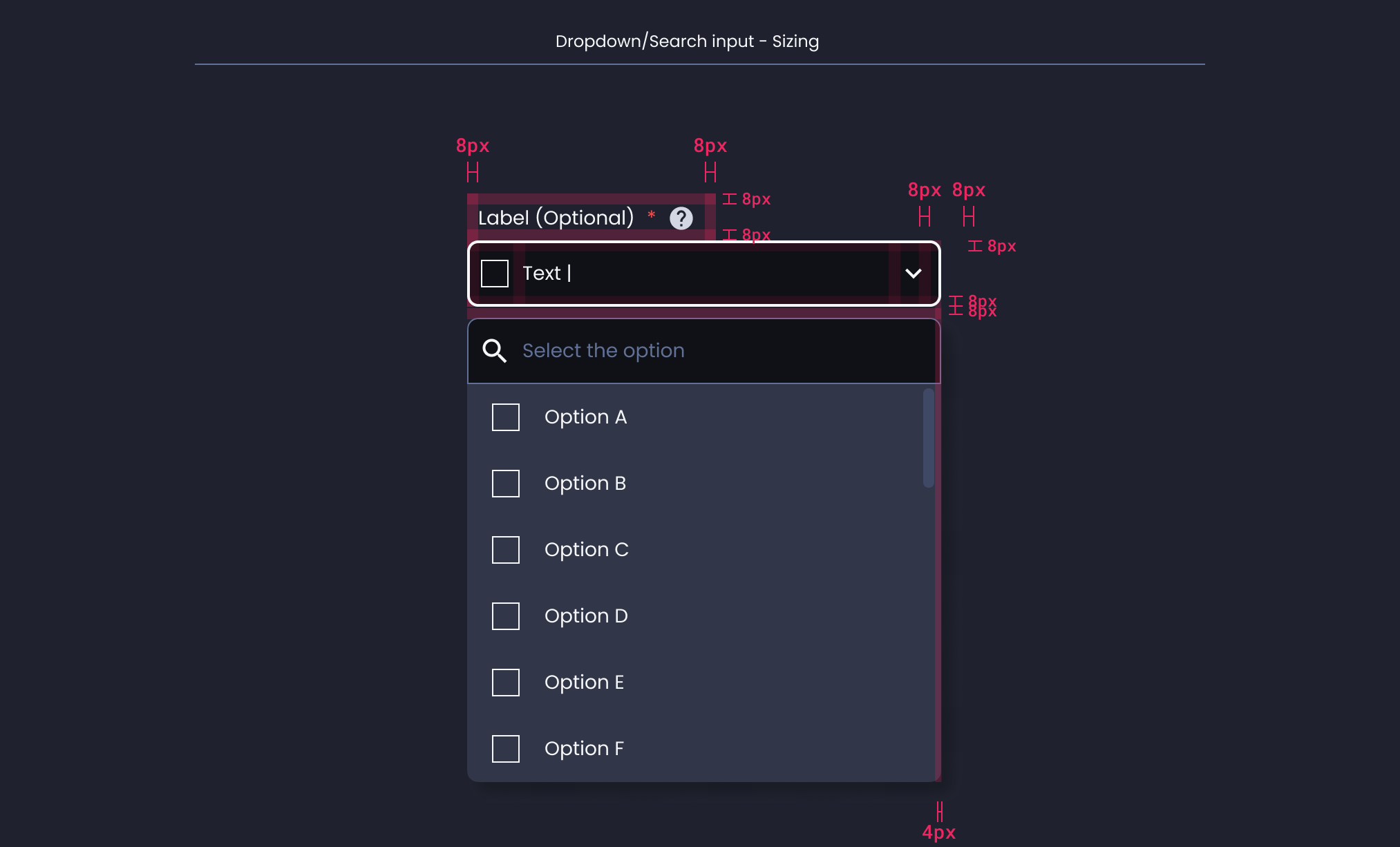Tick the checkbox beside Text field

coord(495,274)
